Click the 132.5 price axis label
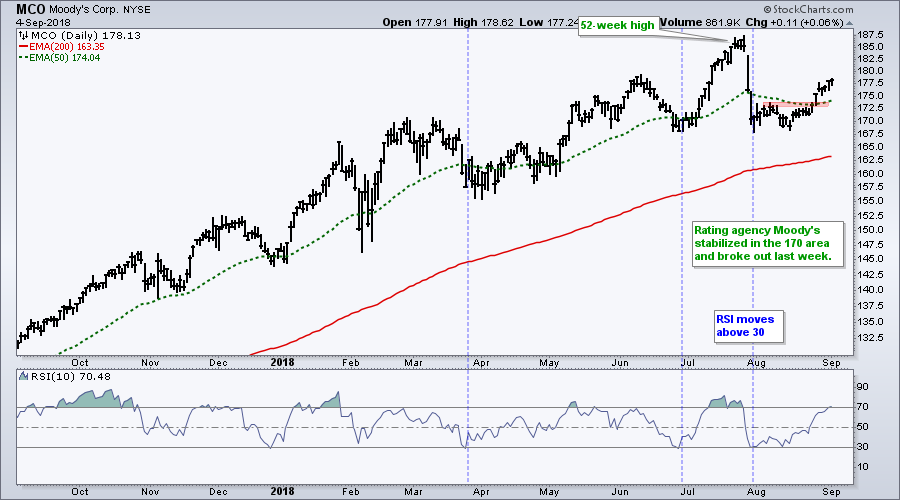This screenshot has height=500, width=900. [869, 338]
